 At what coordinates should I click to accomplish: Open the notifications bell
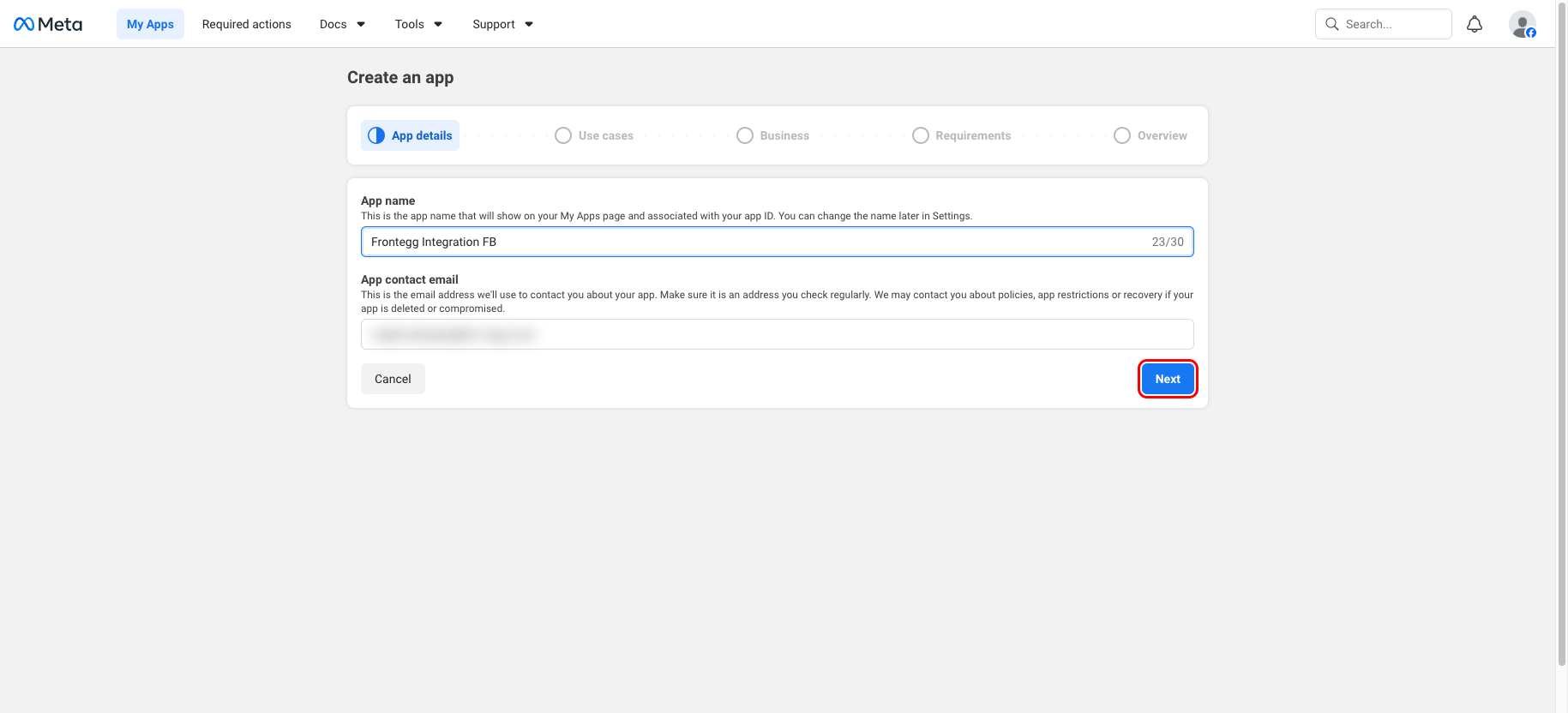pos(1475,24)
